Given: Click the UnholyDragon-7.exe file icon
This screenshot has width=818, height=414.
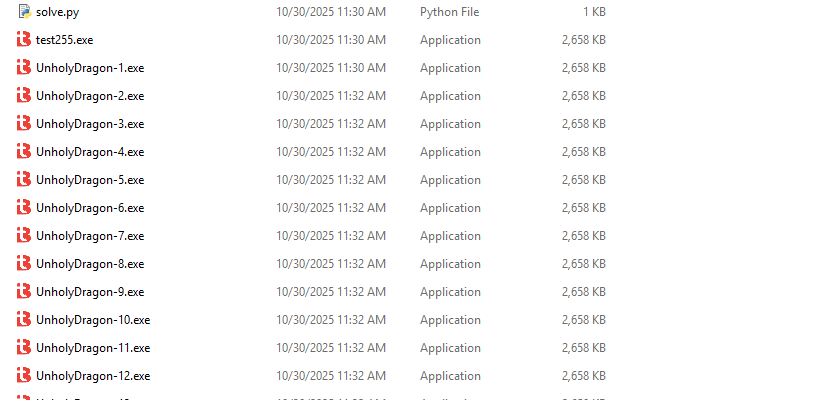Looking at the screenshot, I should pyautogui.click(x=24, y=236).
